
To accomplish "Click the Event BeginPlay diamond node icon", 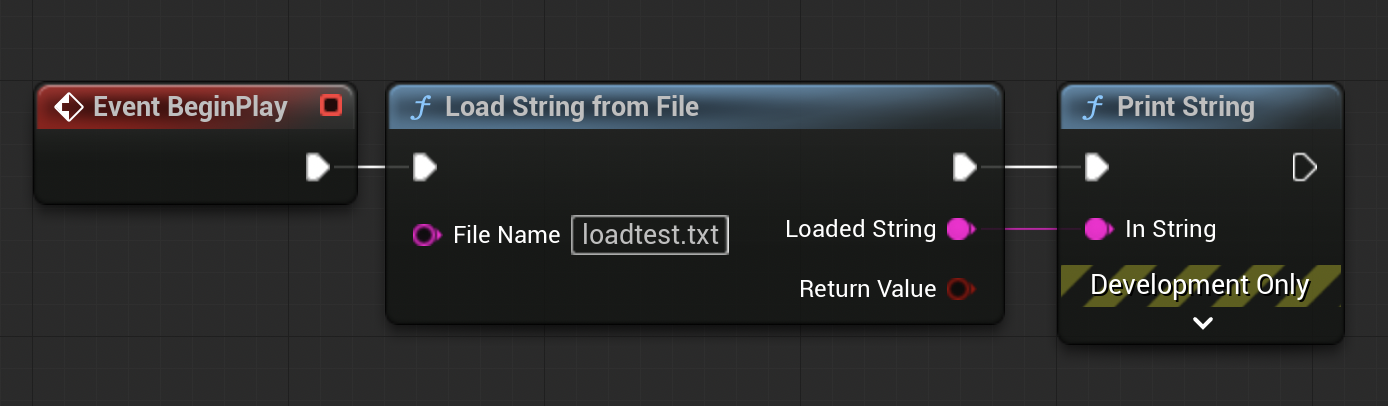I will click(68, 107).
